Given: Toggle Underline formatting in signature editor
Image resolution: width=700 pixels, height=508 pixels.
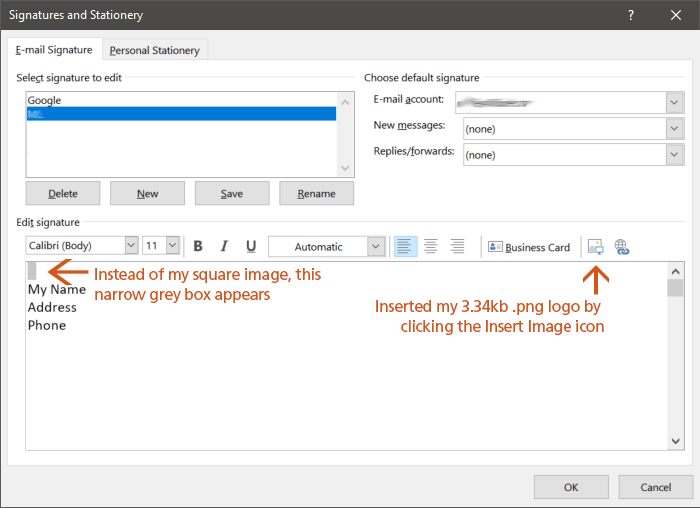Looking at the screenshot, I should pos(251,246).
